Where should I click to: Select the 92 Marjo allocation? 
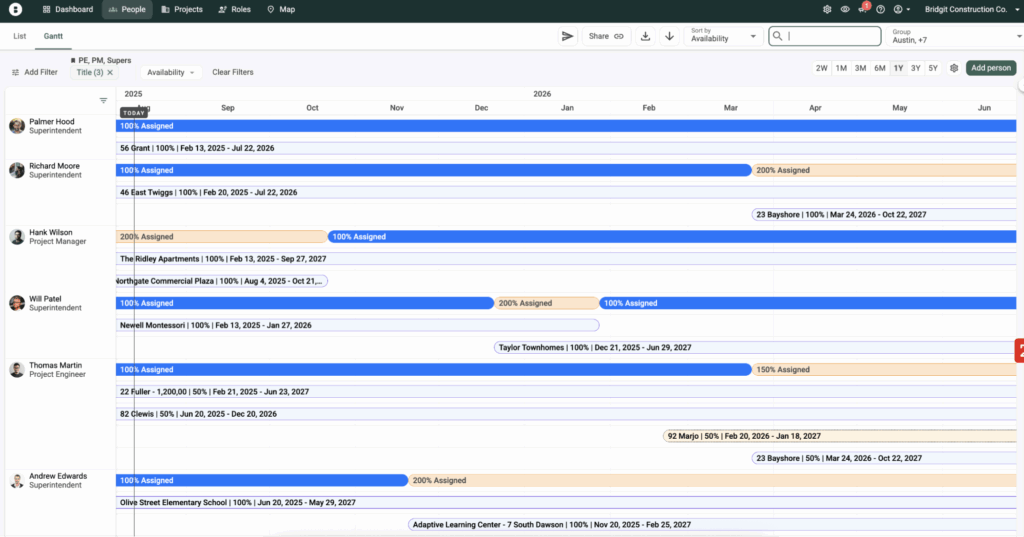(840, 436)
